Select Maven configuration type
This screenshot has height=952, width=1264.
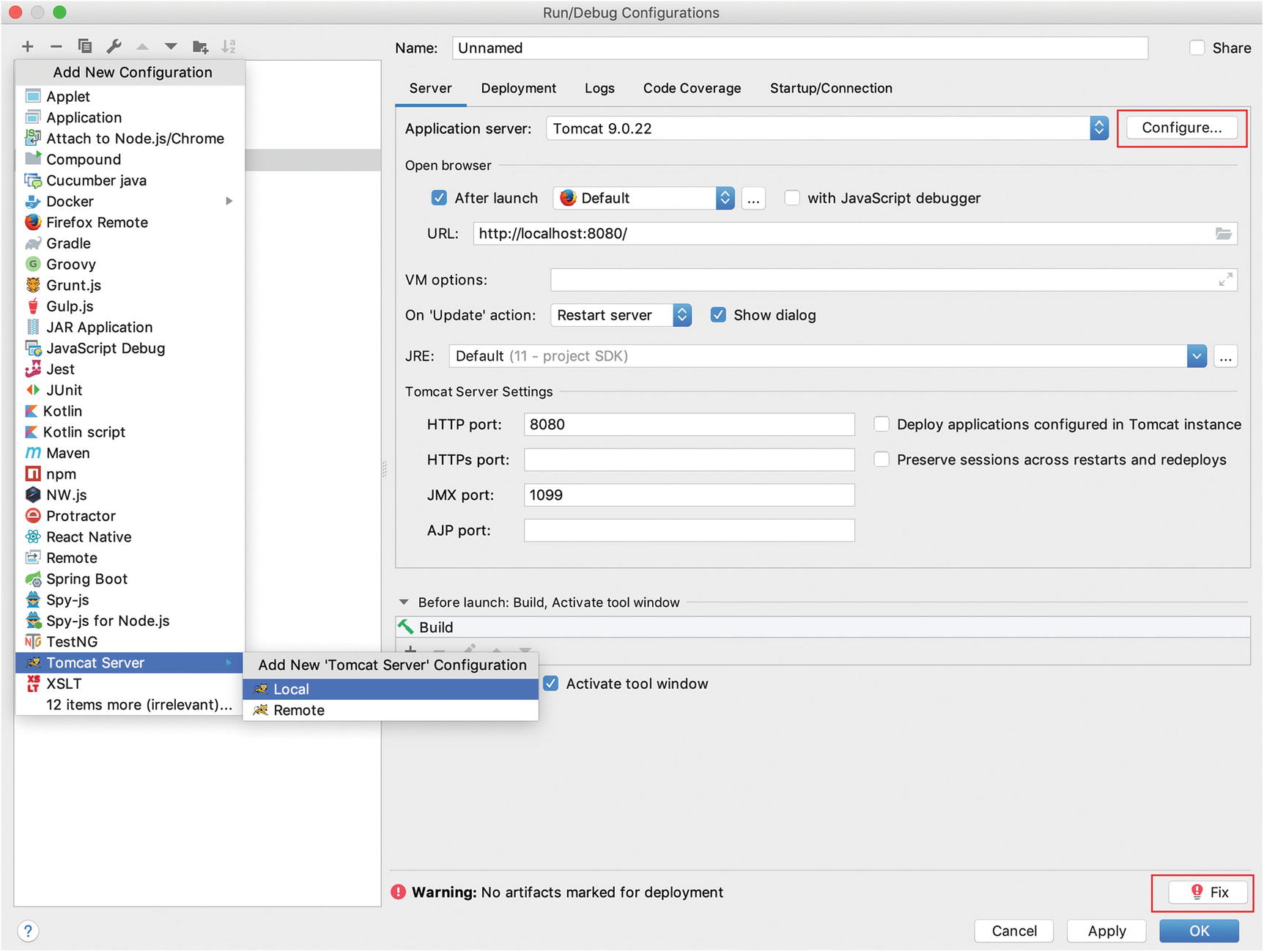130,454
